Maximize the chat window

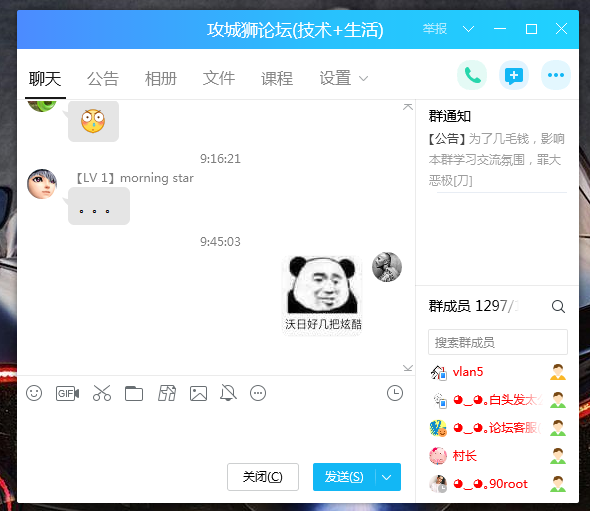coord(531,29)
